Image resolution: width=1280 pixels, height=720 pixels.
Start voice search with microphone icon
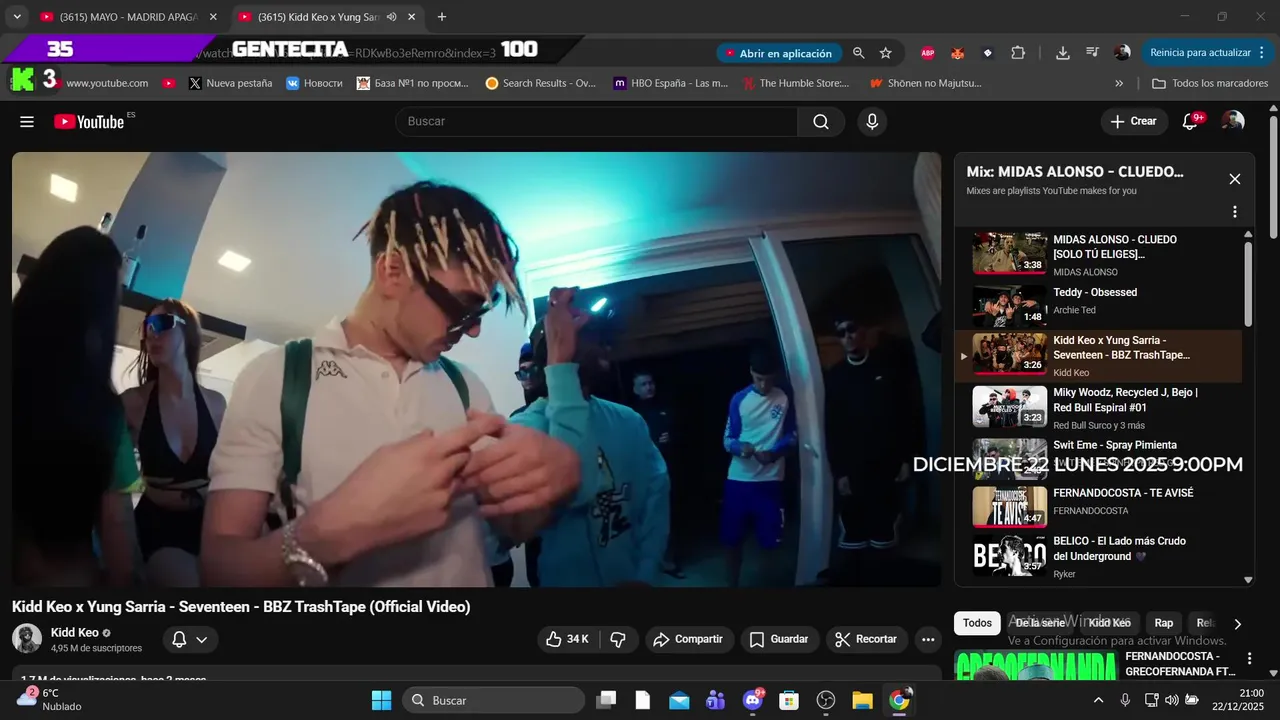click(872, 121)
